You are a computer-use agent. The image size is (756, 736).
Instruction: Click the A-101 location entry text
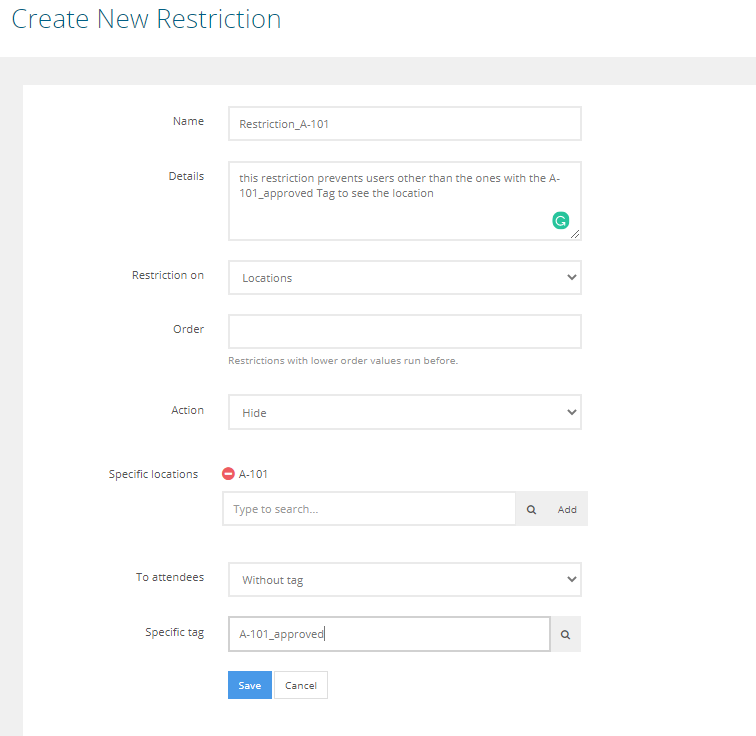point(253,474)
